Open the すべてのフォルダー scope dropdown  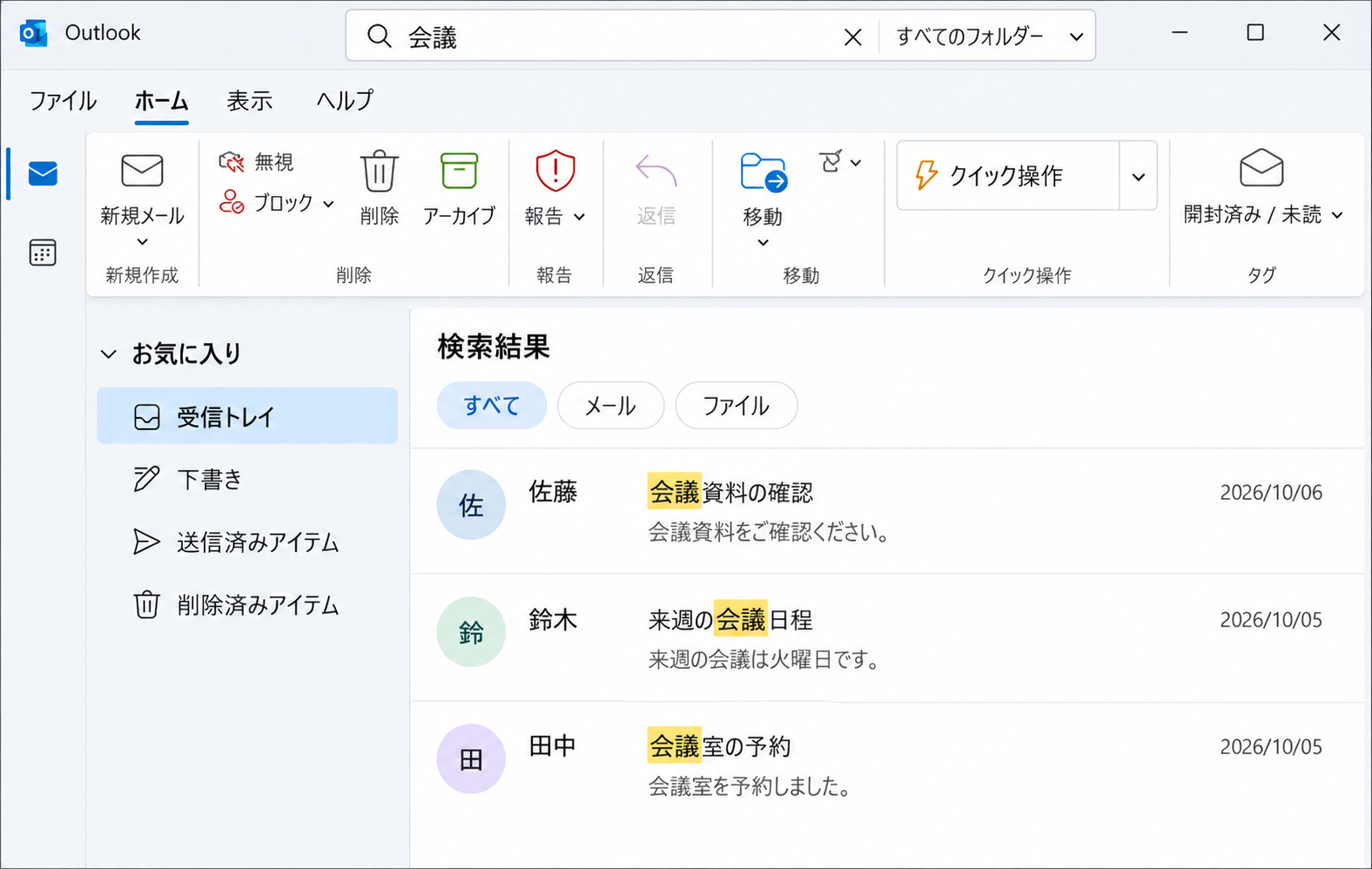tap(990, 37)
